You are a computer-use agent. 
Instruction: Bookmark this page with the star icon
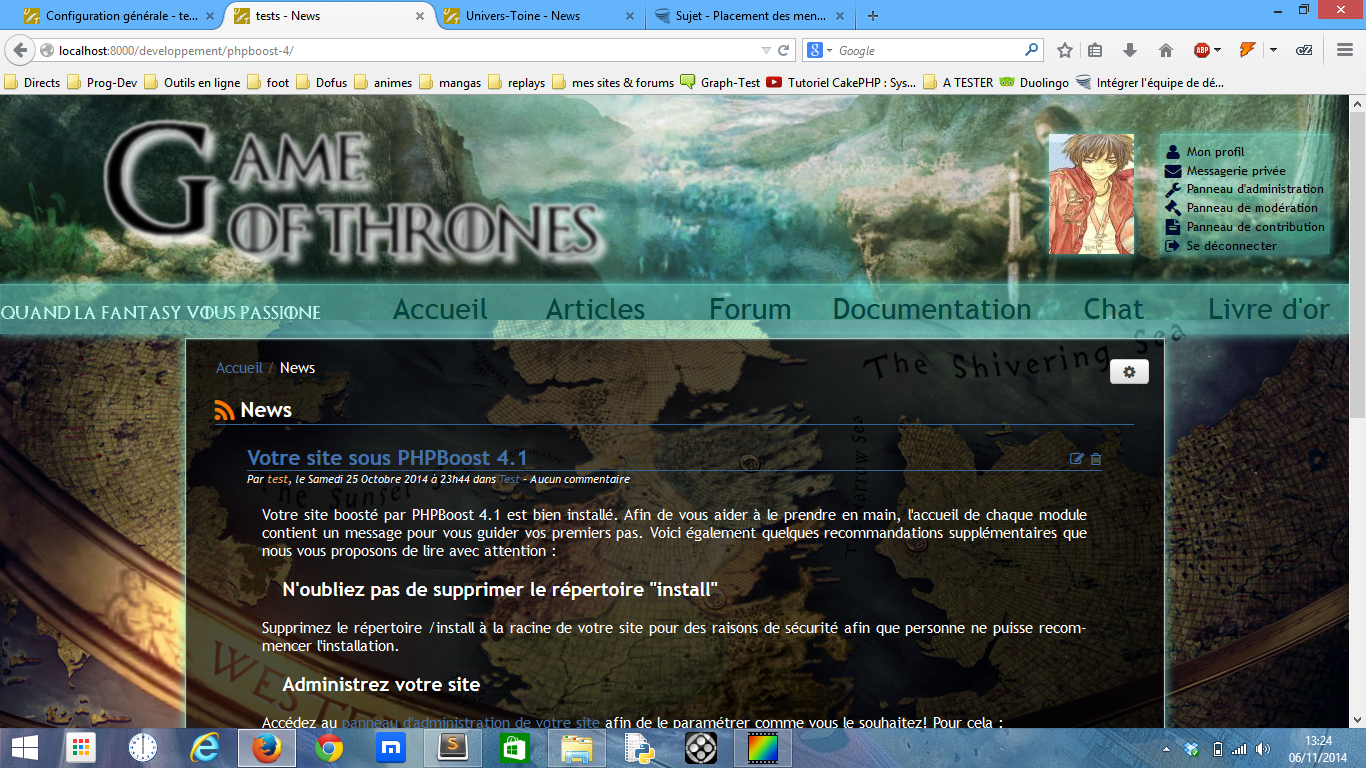coord(1065,50)
